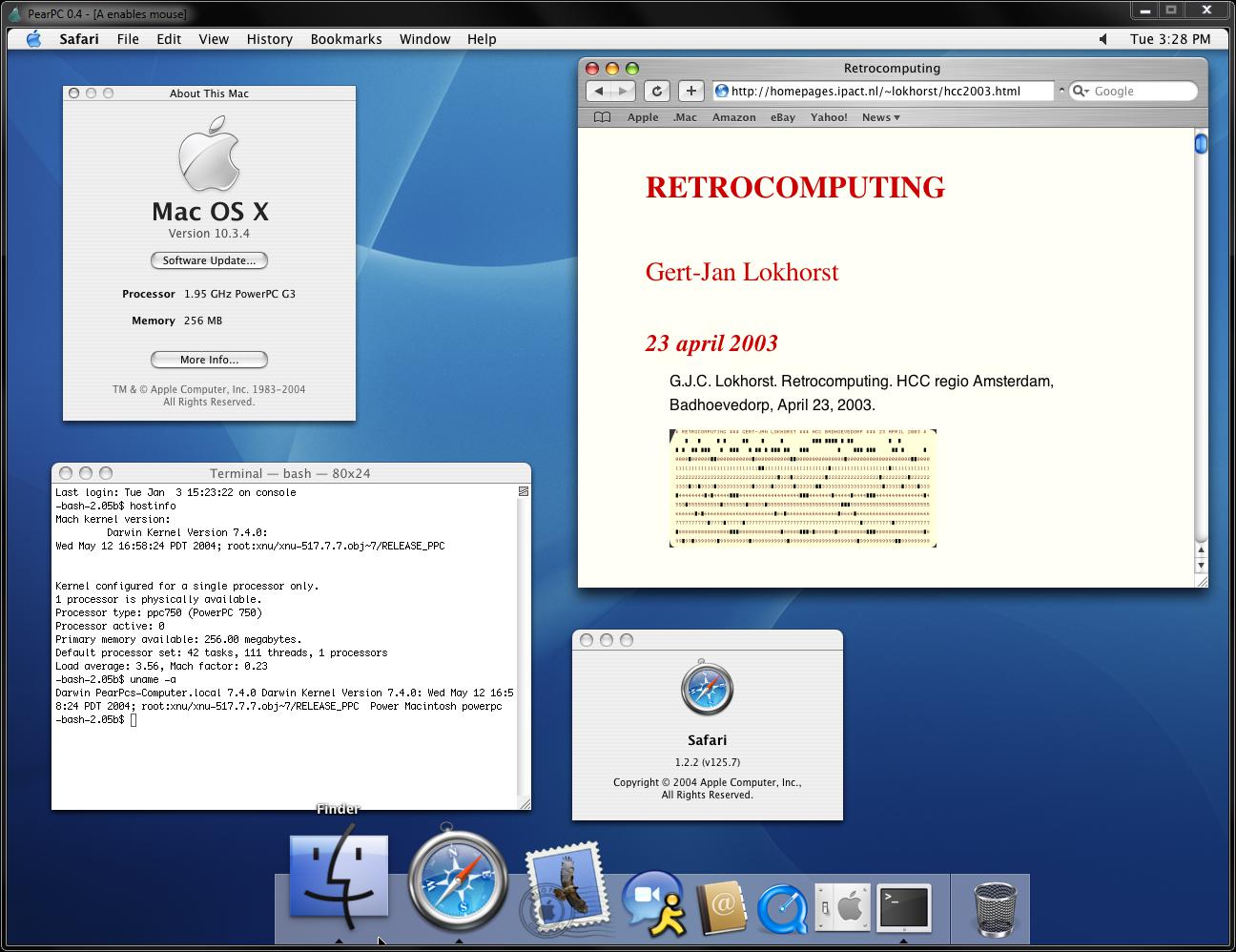This screenshot has height=952, width=1236.
Task: Click the menu bar clock
Action: tap(1170, 39)
